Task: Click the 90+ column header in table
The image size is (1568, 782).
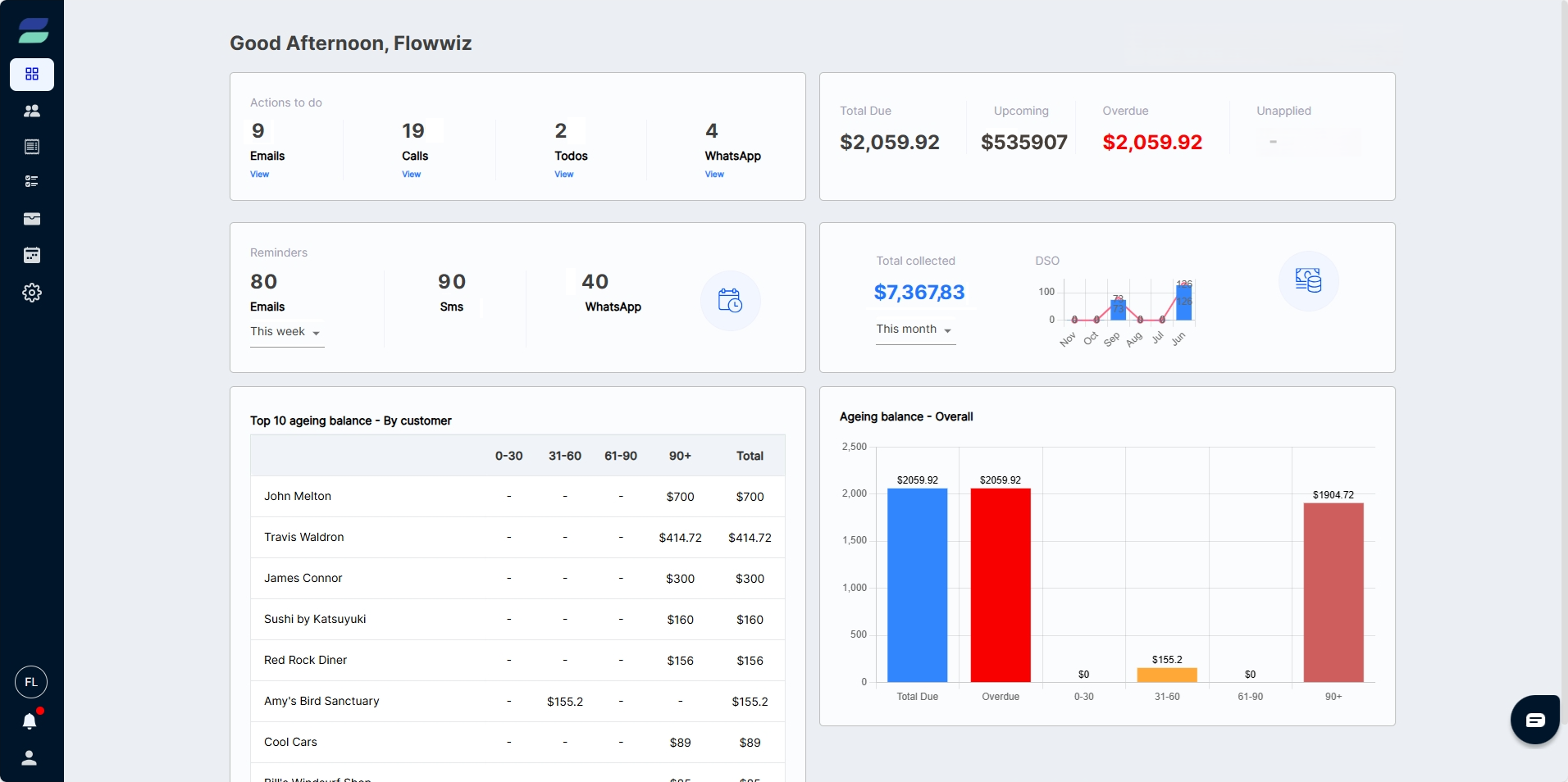Action: click(680, 456)
